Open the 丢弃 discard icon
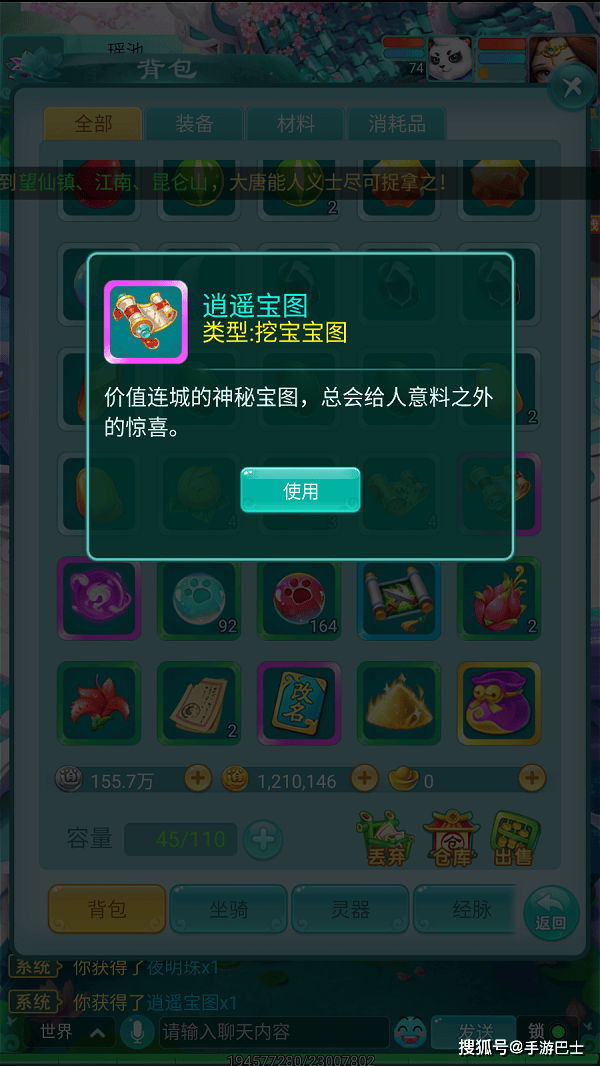600x1066 pixels. (385, 837)
